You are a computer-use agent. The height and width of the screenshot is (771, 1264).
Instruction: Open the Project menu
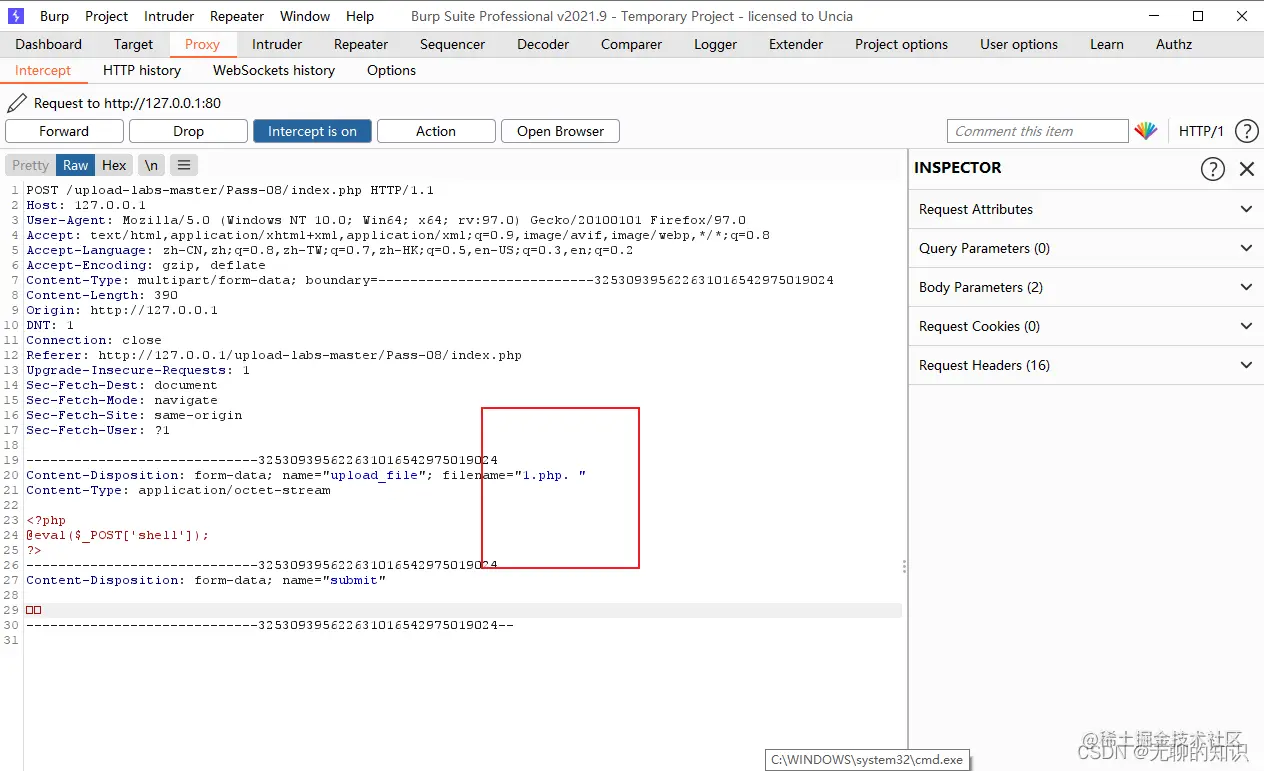[106, 16]
